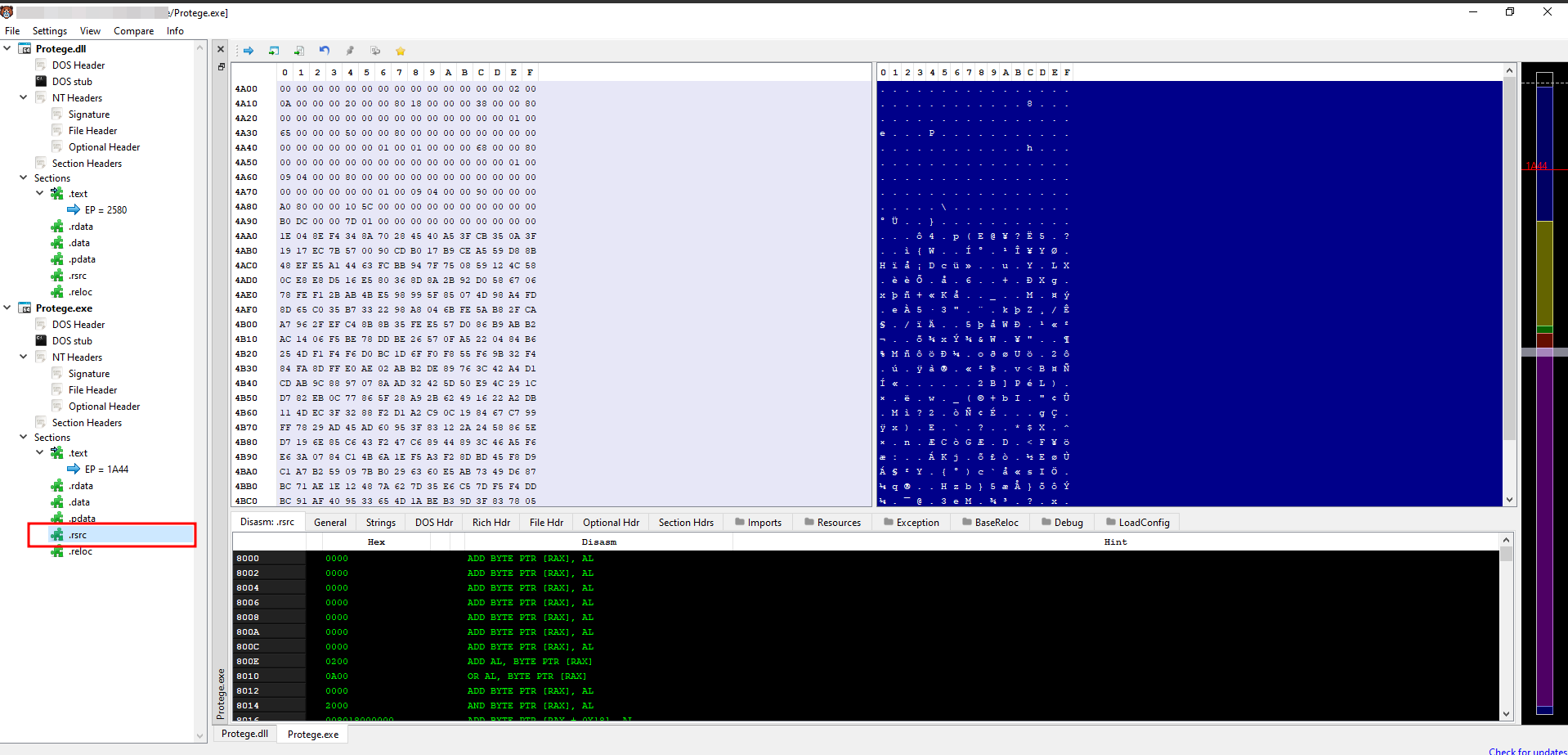The image size is (1568, 755).
Task: Click the Check for updates link
Action: (1527, 751)
